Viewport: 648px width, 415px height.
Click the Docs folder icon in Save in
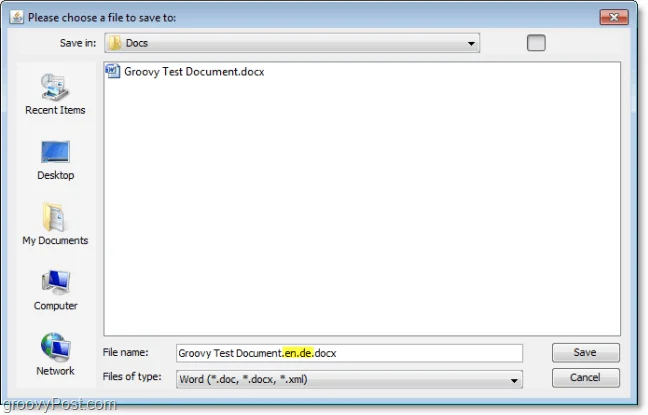114,43
